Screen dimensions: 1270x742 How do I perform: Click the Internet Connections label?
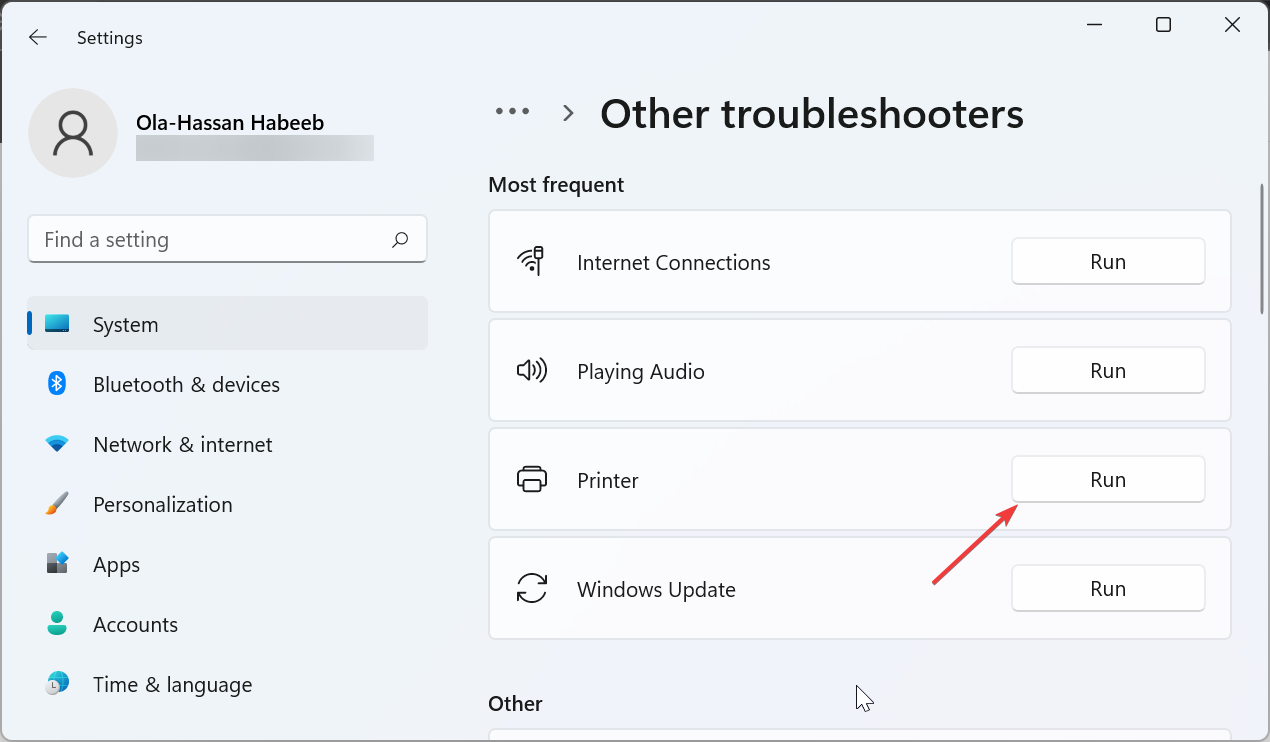pos(674,263)
